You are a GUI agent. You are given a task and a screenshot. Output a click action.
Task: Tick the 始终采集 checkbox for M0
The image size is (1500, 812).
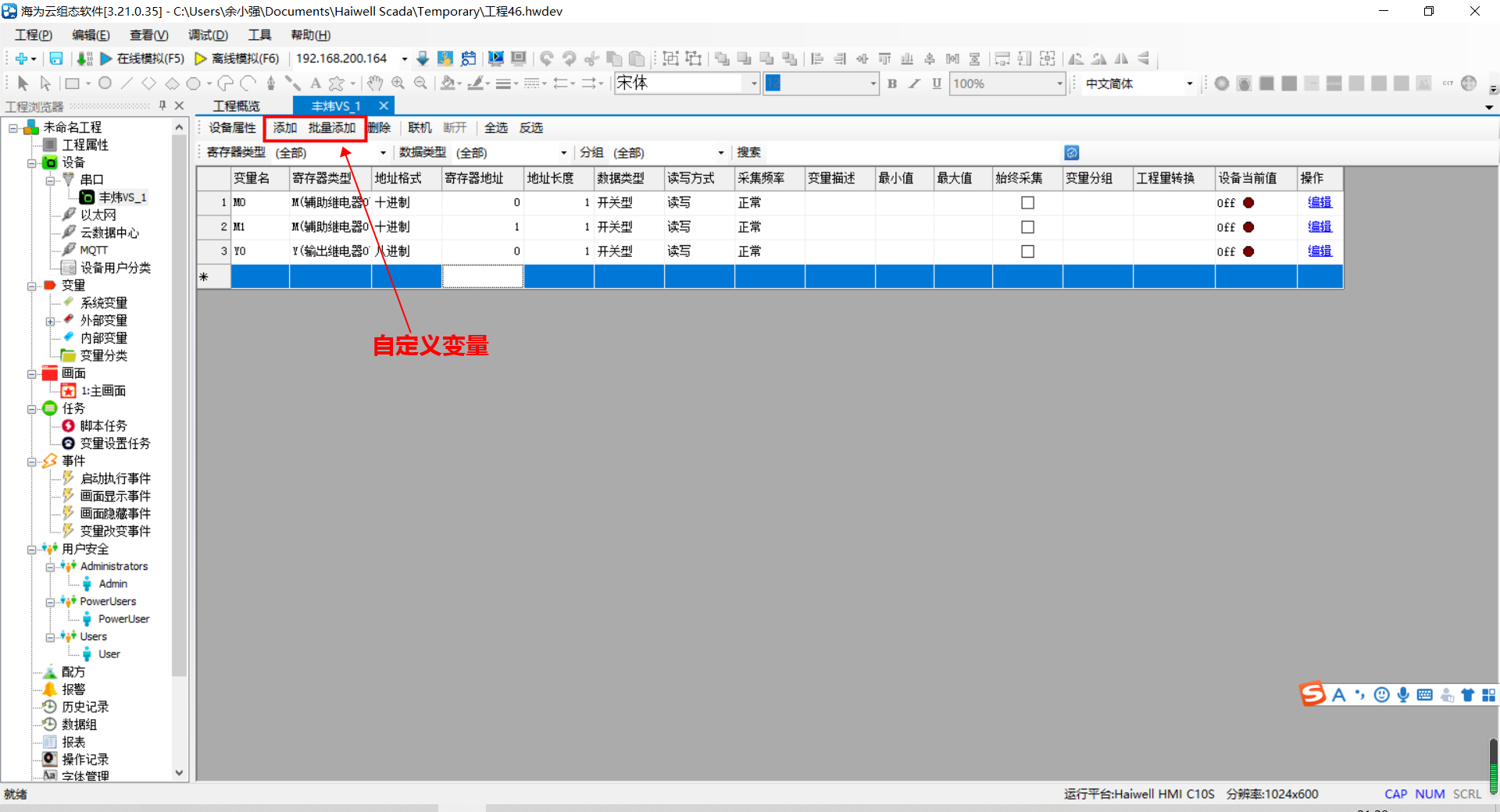tap(1027, 203)
